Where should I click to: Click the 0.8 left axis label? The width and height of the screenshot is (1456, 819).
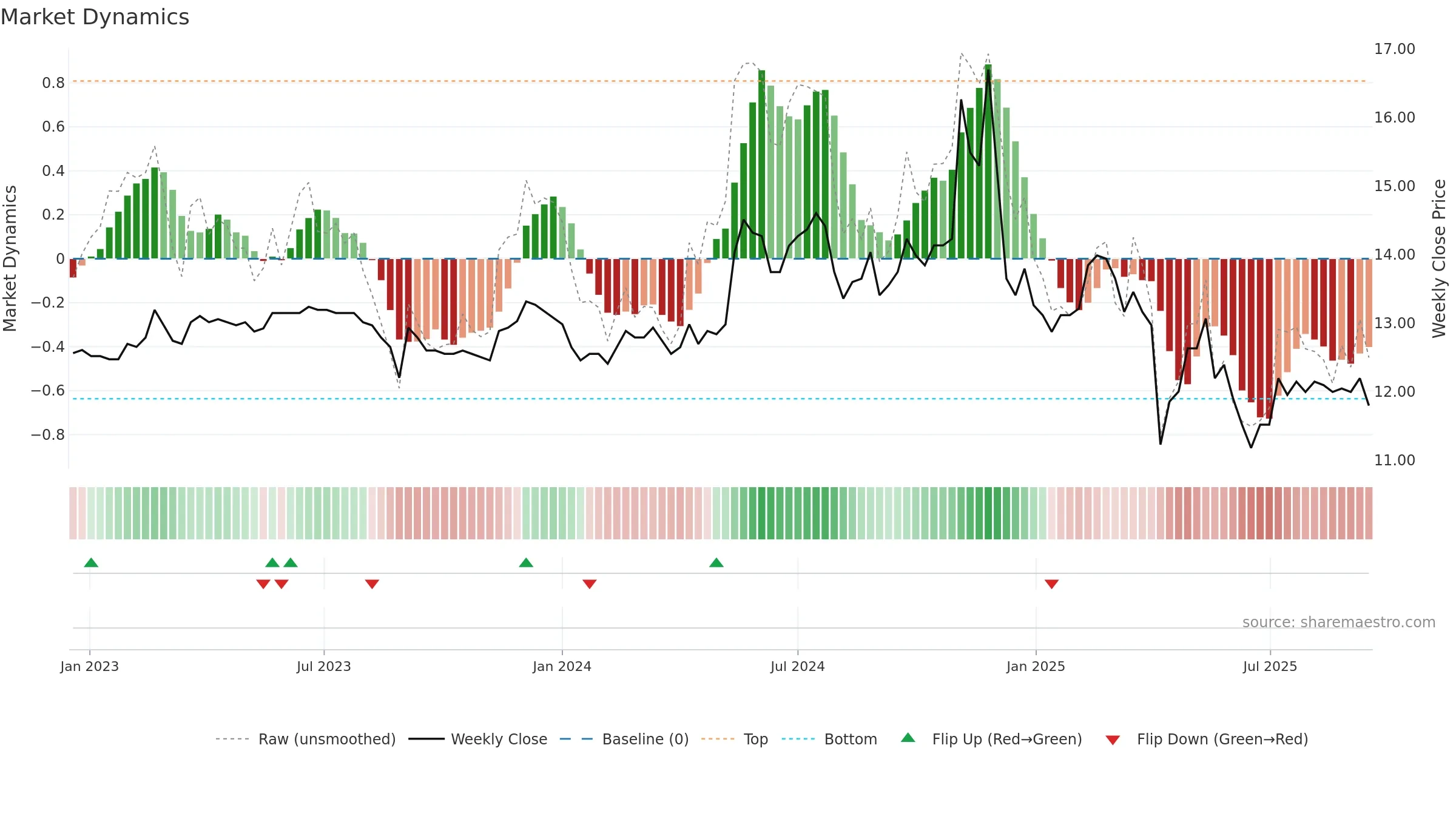click(53, 83)
